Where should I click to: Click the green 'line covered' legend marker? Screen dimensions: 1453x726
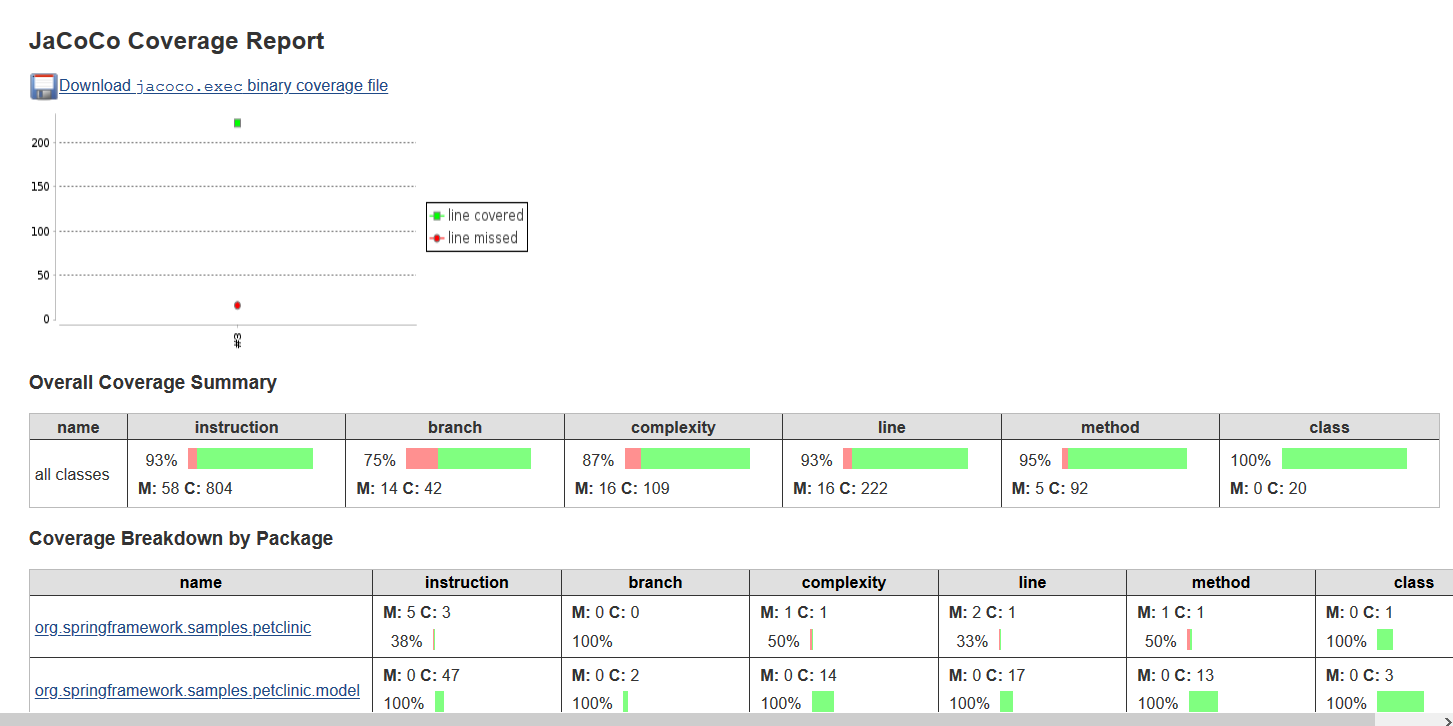click(439, 215)
